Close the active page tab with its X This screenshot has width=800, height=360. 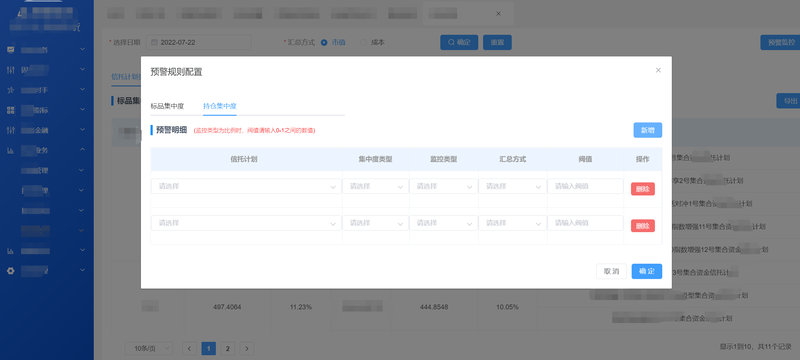pos(498,13)
